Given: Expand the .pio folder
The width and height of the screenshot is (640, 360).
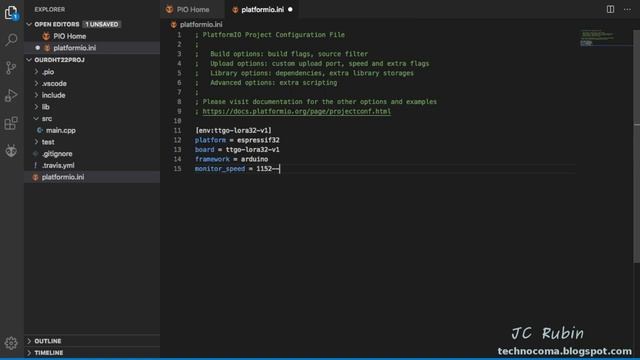Looking at the screenshot, I should tap(36, 71).
